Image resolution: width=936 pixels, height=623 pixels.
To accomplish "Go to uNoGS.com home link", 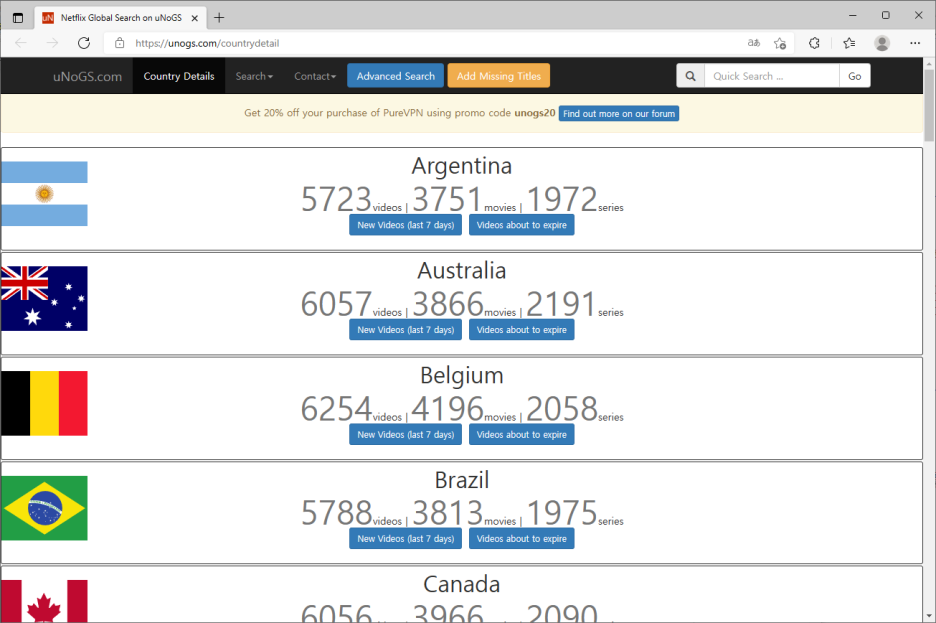I will click(x=87, y=76).
